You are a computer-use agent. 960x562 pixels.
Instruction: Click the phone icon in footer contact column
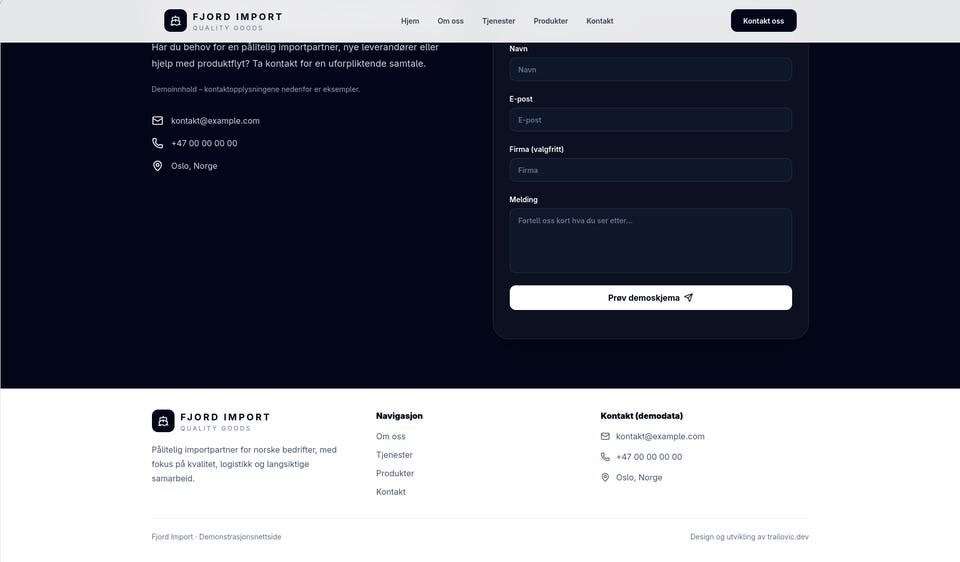coord(605,457)
